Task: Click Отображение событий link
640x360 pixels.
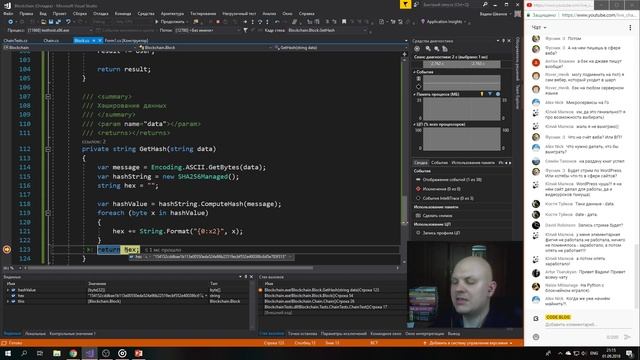Action: pyautogui.click(x=452, y=180)
